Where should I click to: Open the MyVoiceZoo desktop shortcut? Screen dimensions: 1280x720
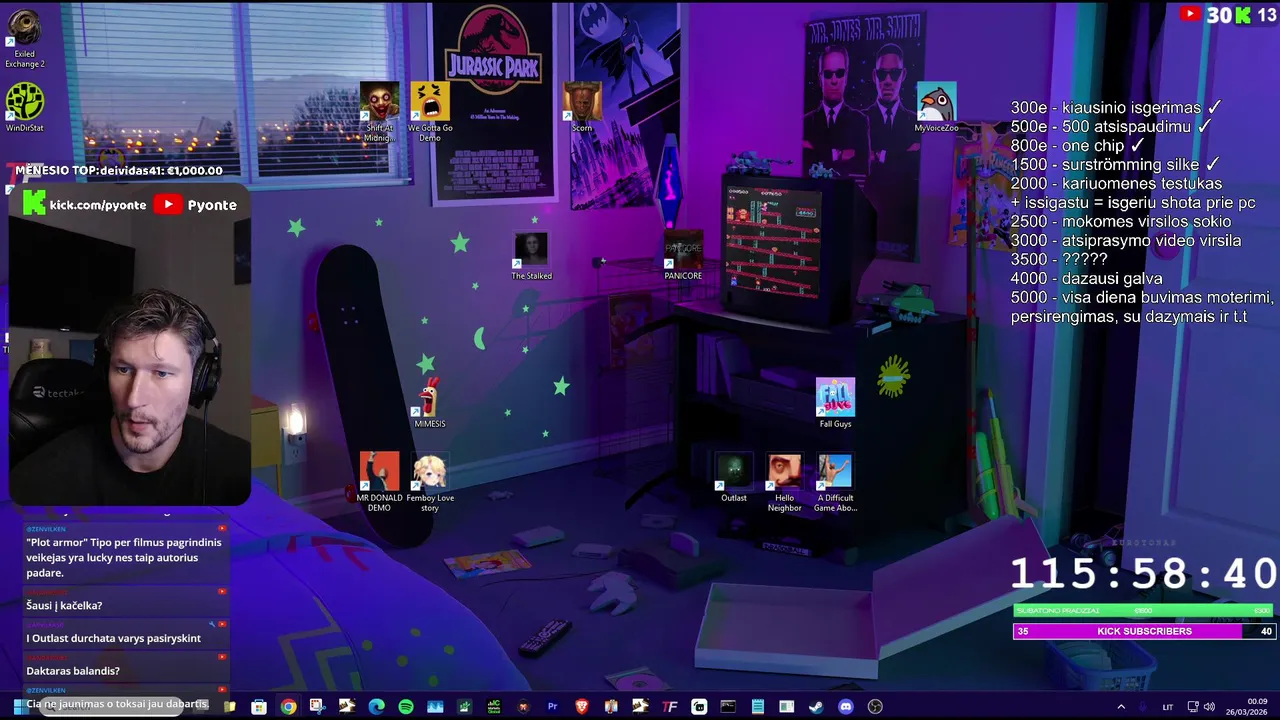pyautogui.click(x=936, y=107)
